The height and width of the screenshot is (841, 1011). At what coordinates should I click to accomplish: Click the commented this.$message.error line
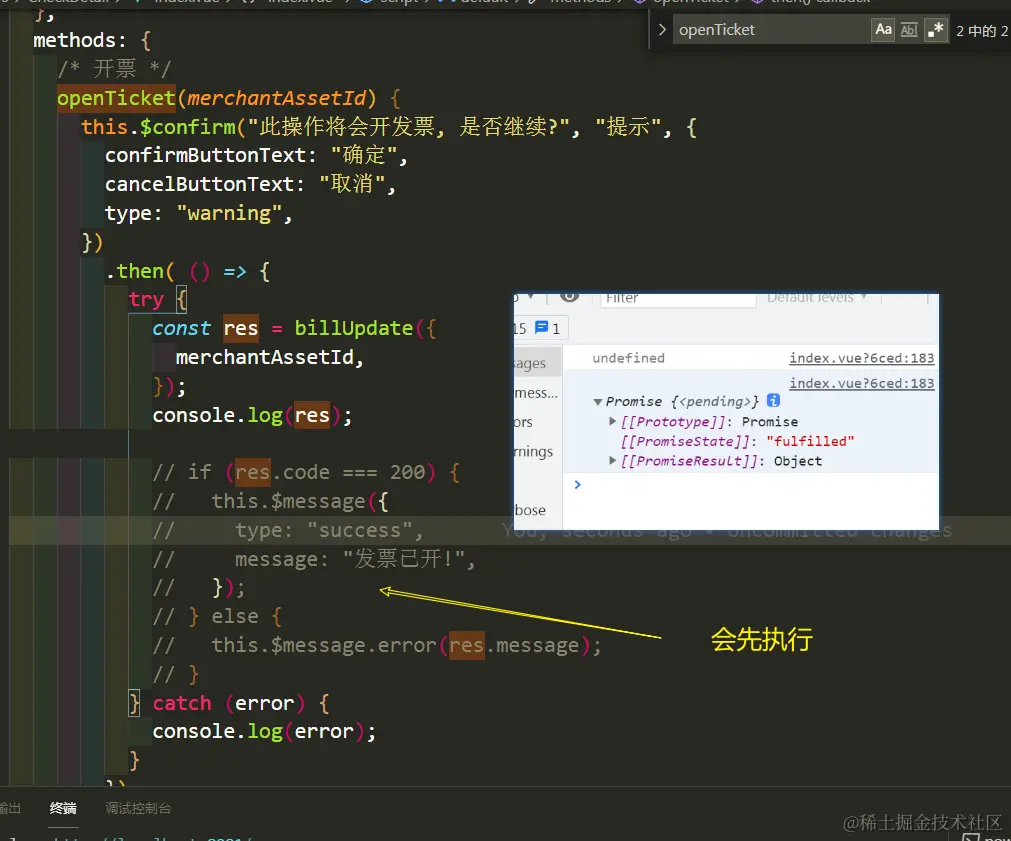(377, 646)
